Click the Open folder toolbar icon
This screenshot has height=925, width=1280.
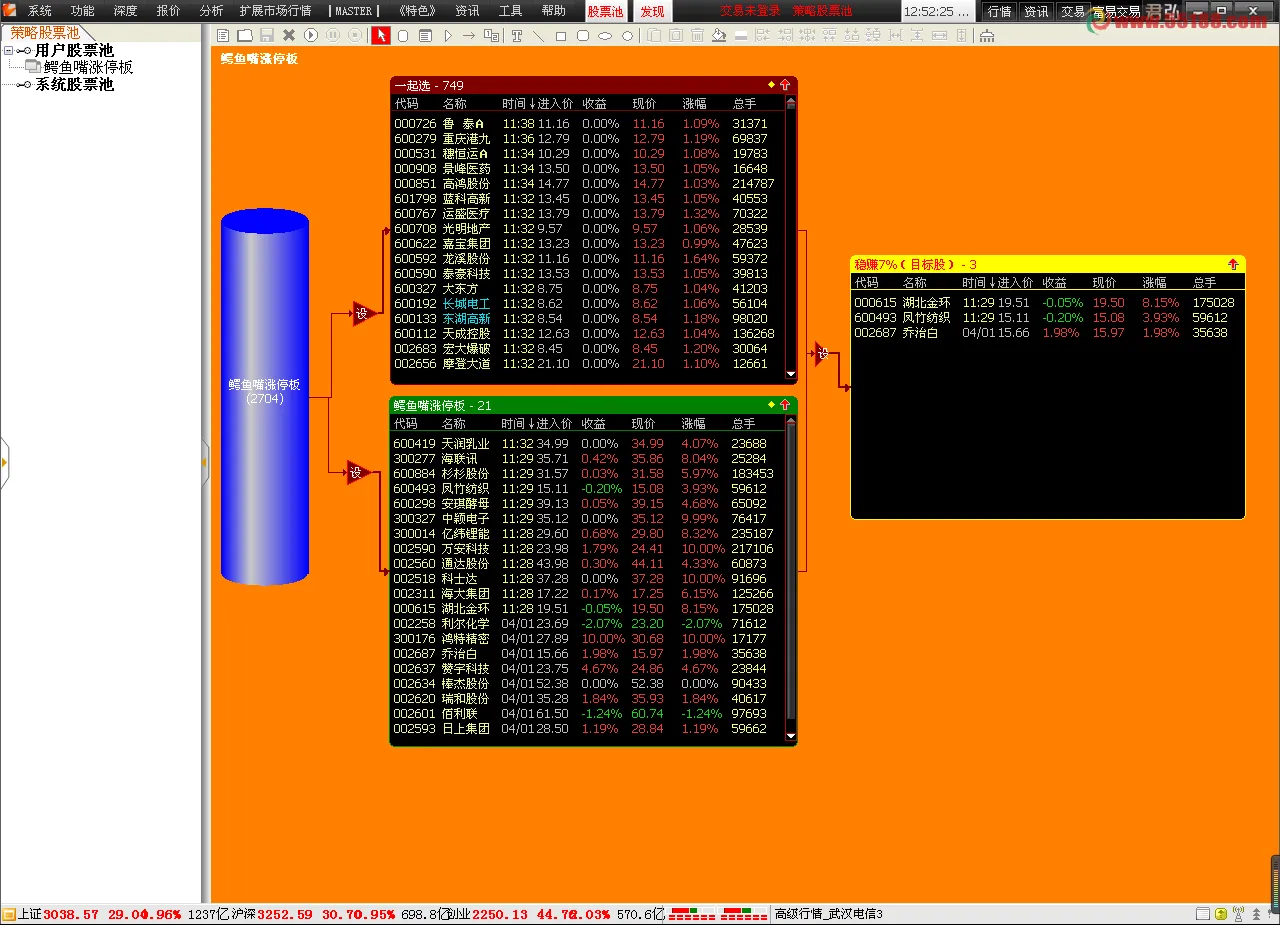tap(245, 35)
